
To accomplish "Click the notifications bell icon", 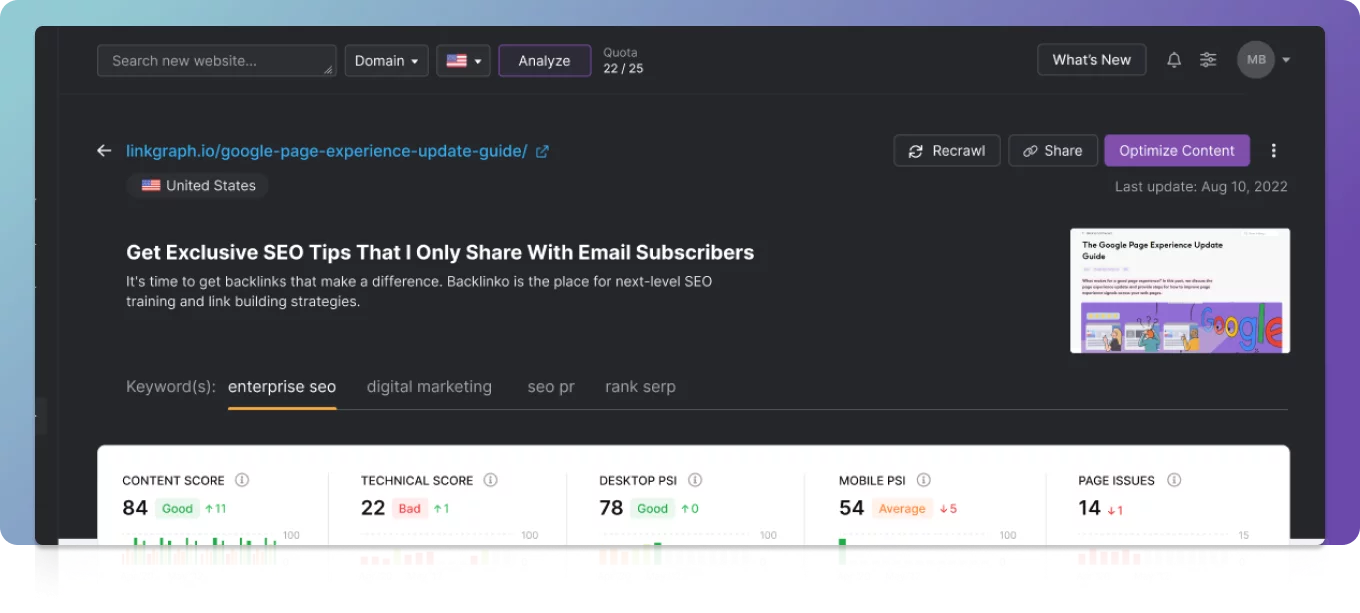I will [x=1174, y=60].
